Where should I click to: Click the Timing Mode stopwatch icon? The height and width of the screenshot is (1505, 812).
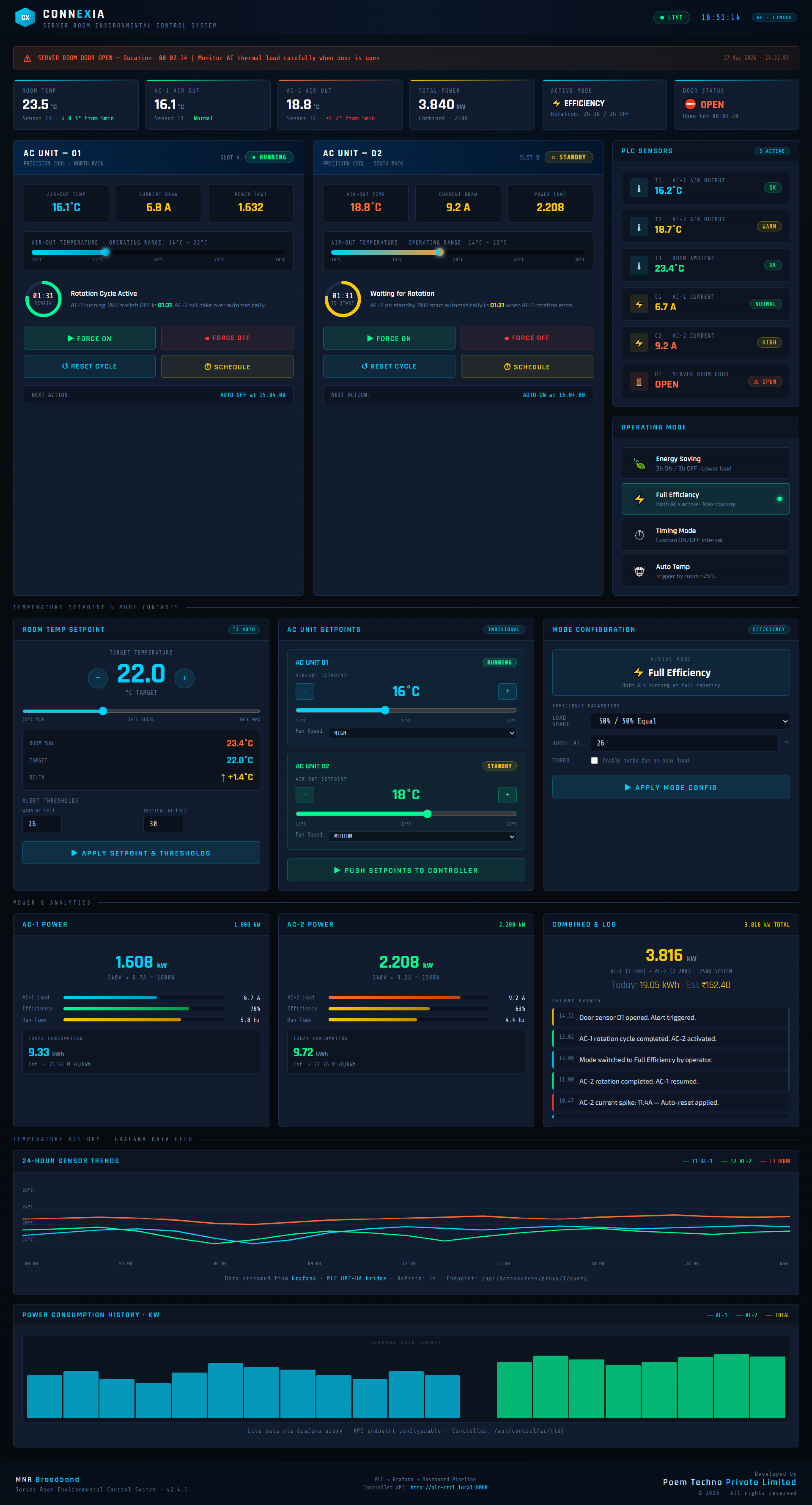pyautogui.click(x=640, y=535)
